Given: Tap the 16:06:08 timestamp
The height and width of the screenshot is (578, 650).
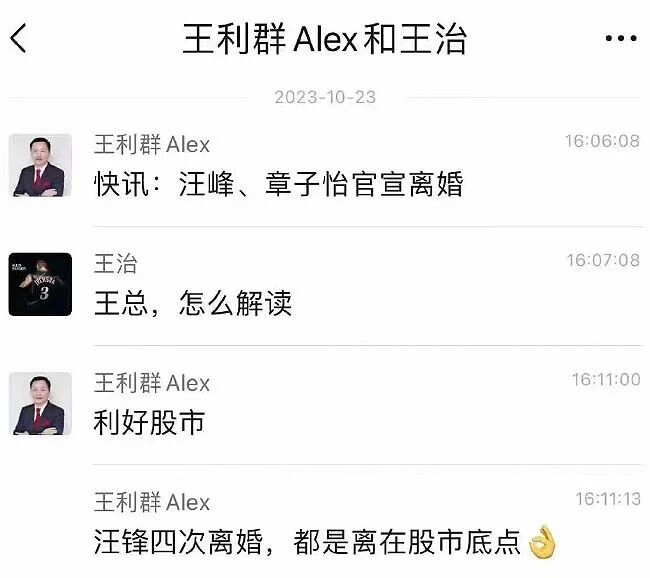Looking at the screenshot, I should point(602,141).
